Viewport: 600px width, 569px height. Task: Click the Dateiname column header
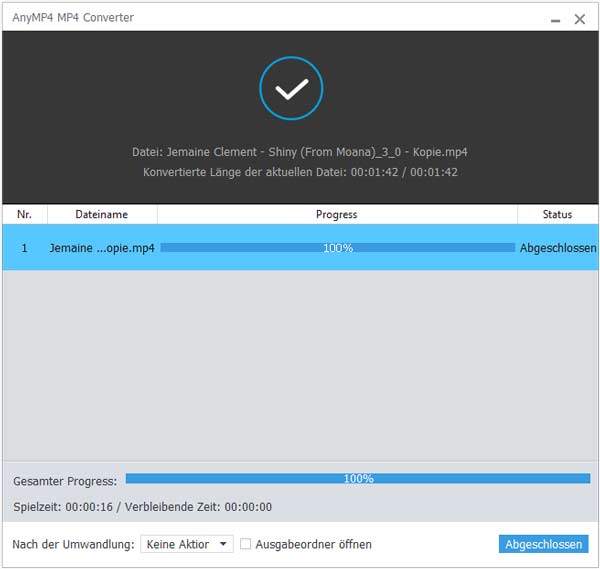click(x=102, y=214)
